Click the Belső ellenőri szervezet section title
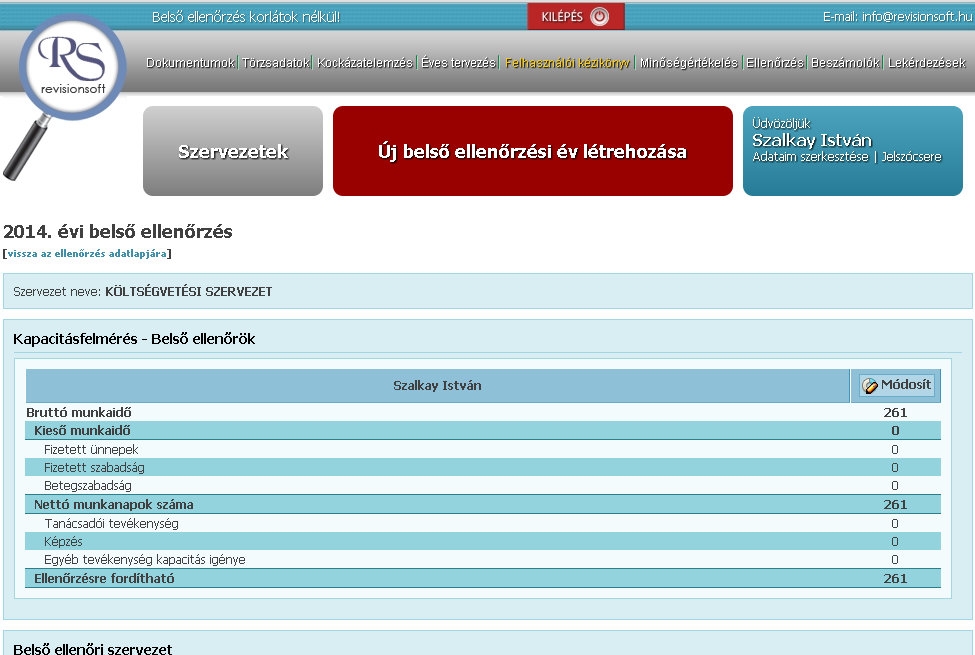The image size is (975, 655). click(x=93, y=649)
